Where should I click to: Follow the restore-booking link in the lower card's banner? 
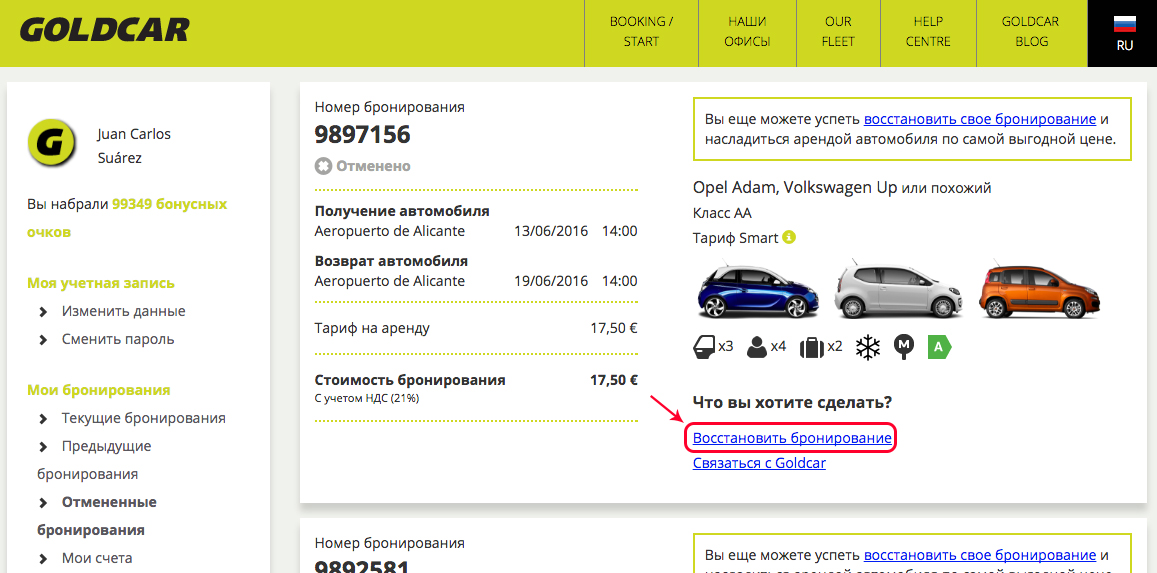pos(980,555)
